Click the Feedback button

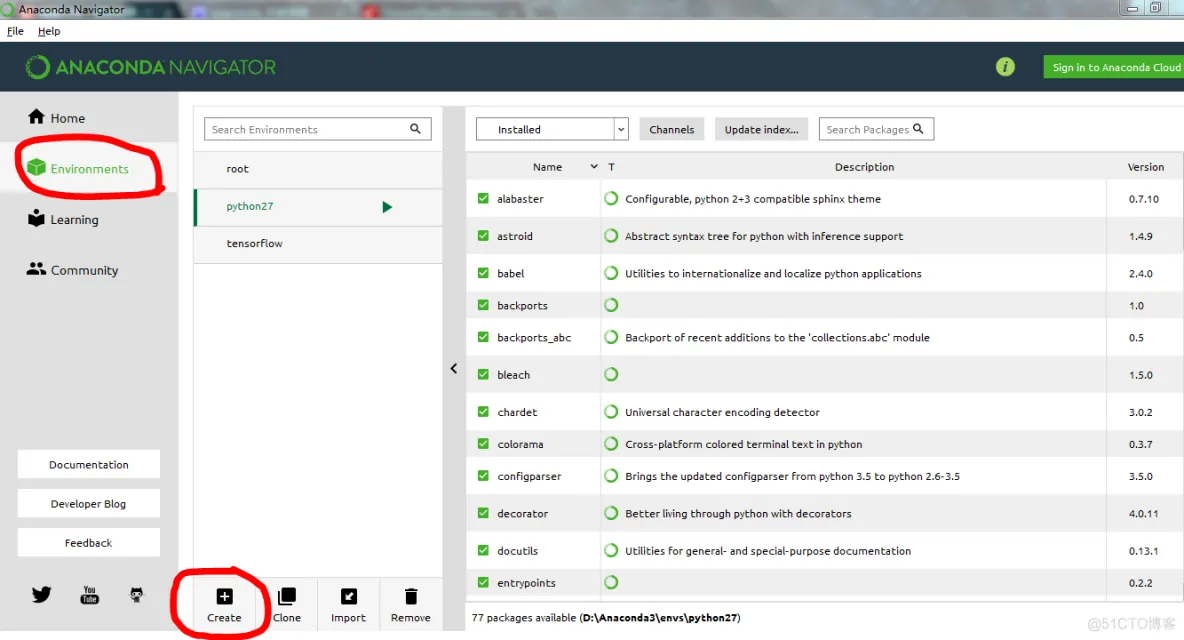(x=88, y=543)
